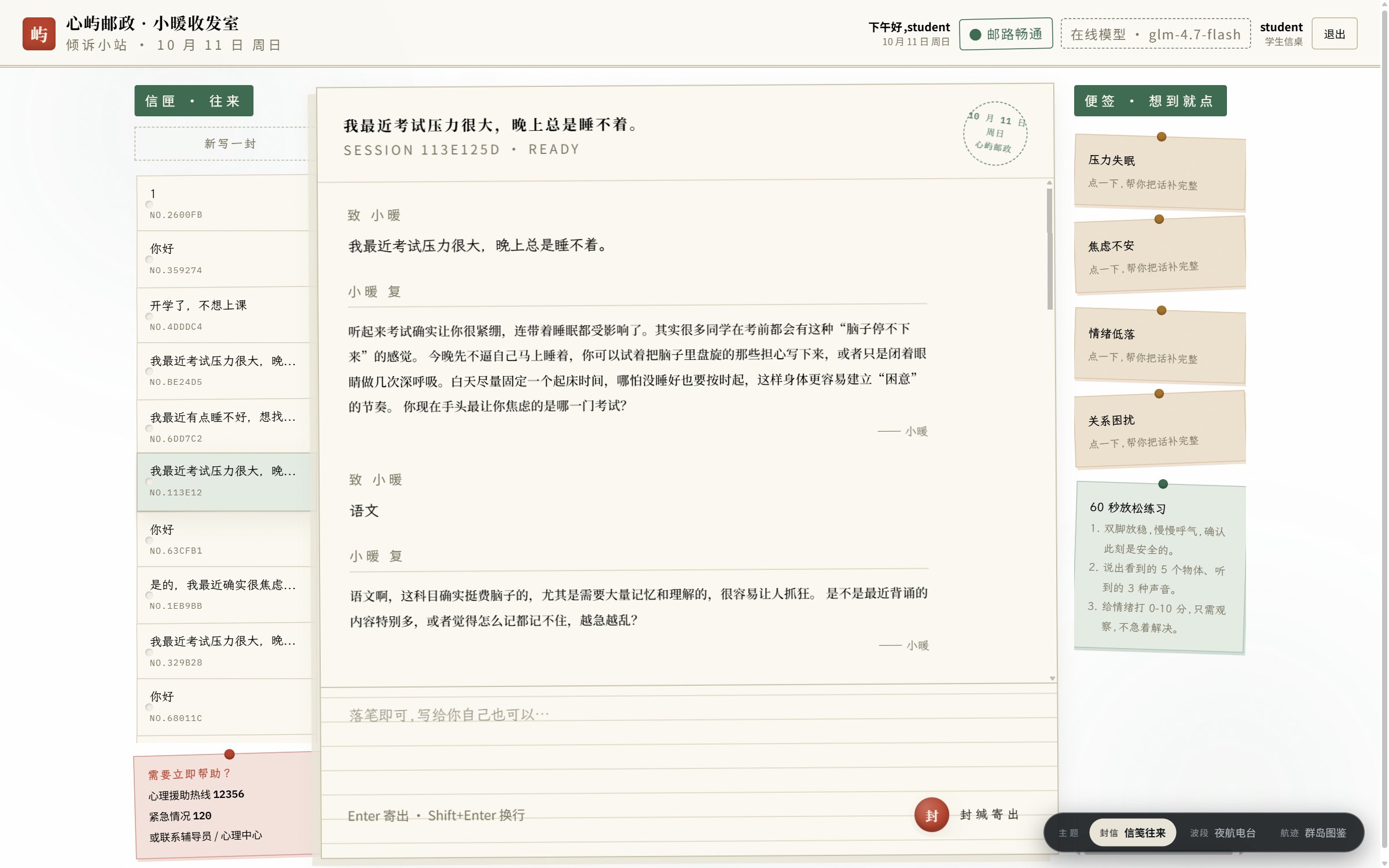Click the scroll up arrow of conversation
Viewport: 1389px width, 868px height.
1049,183
